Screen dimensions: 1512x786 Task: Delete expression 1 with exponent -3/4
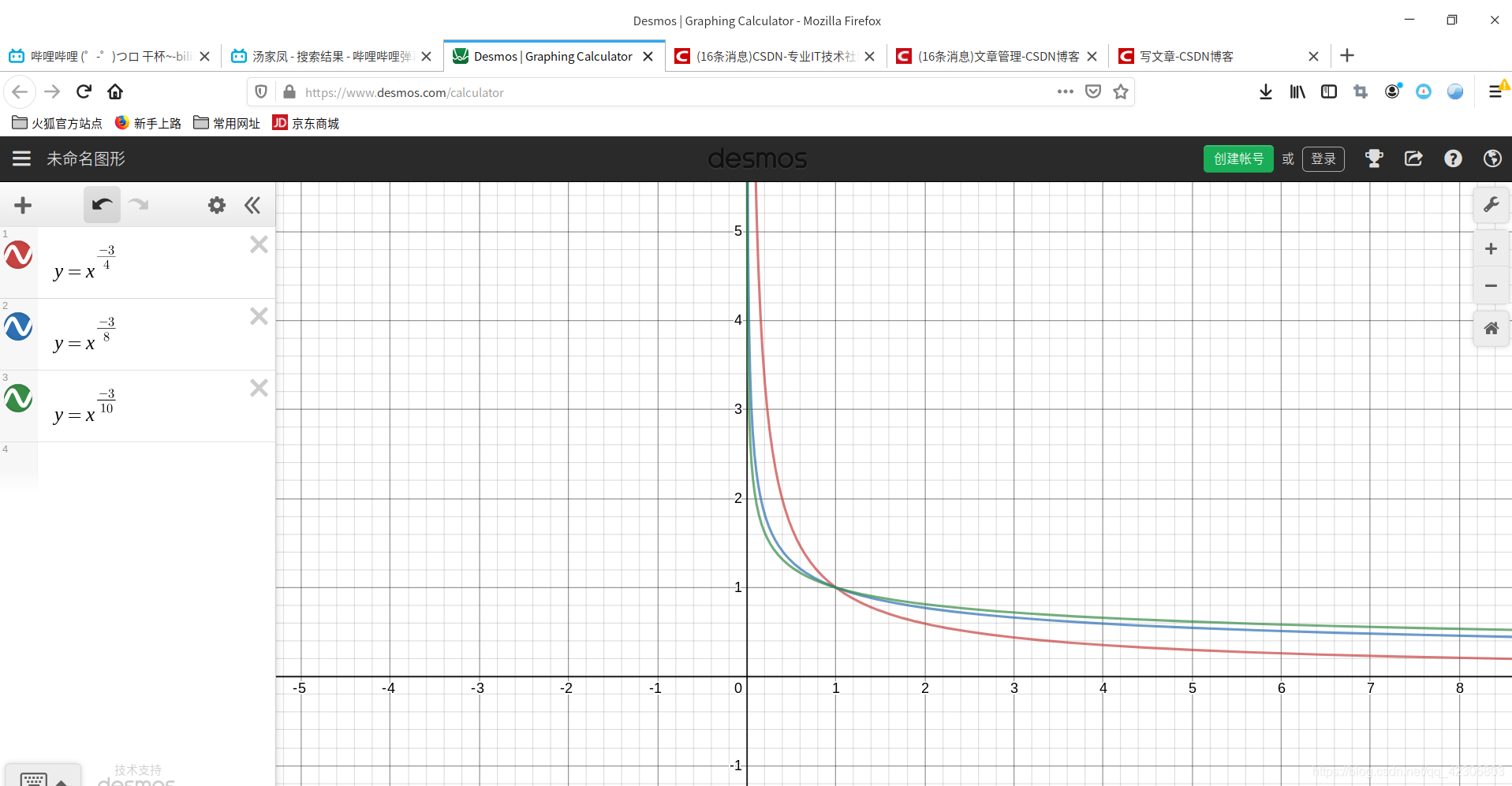click(x=259, y=244)
